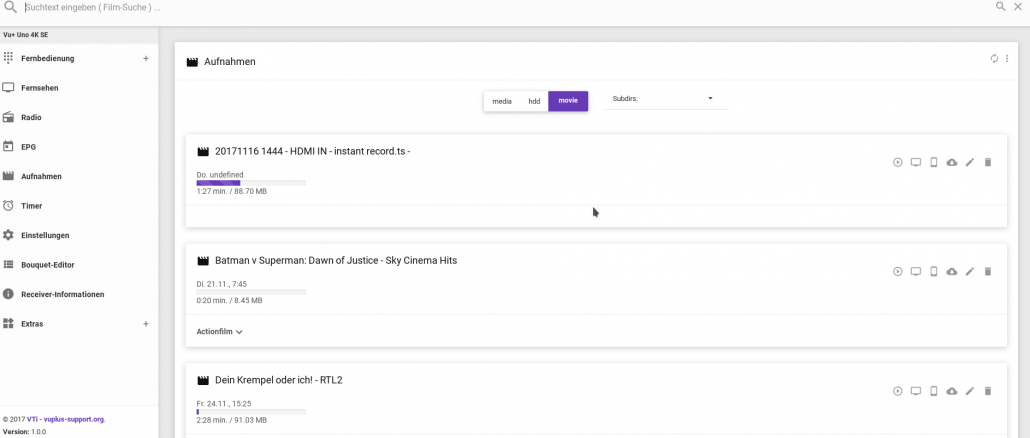Delete the Batman v Superman recording
This screenshot has height=438, width=1030.
(x=987, y=271)
